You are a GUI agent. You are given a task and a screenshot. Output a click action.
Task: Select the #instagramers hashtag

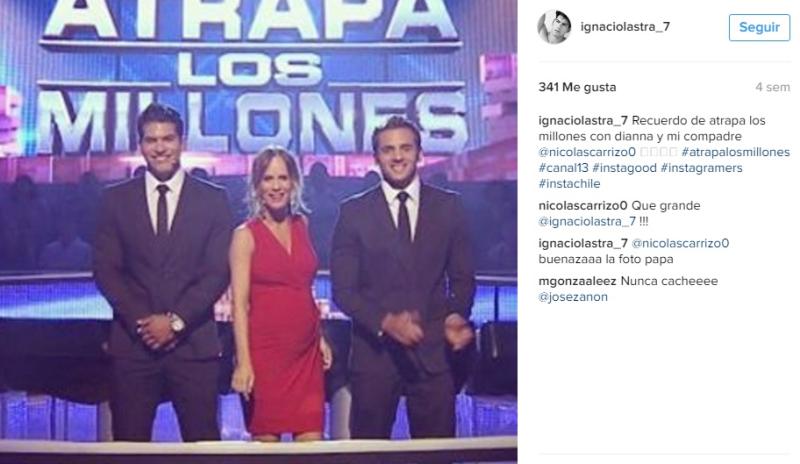pyautogui.click(x=702, y=168)
